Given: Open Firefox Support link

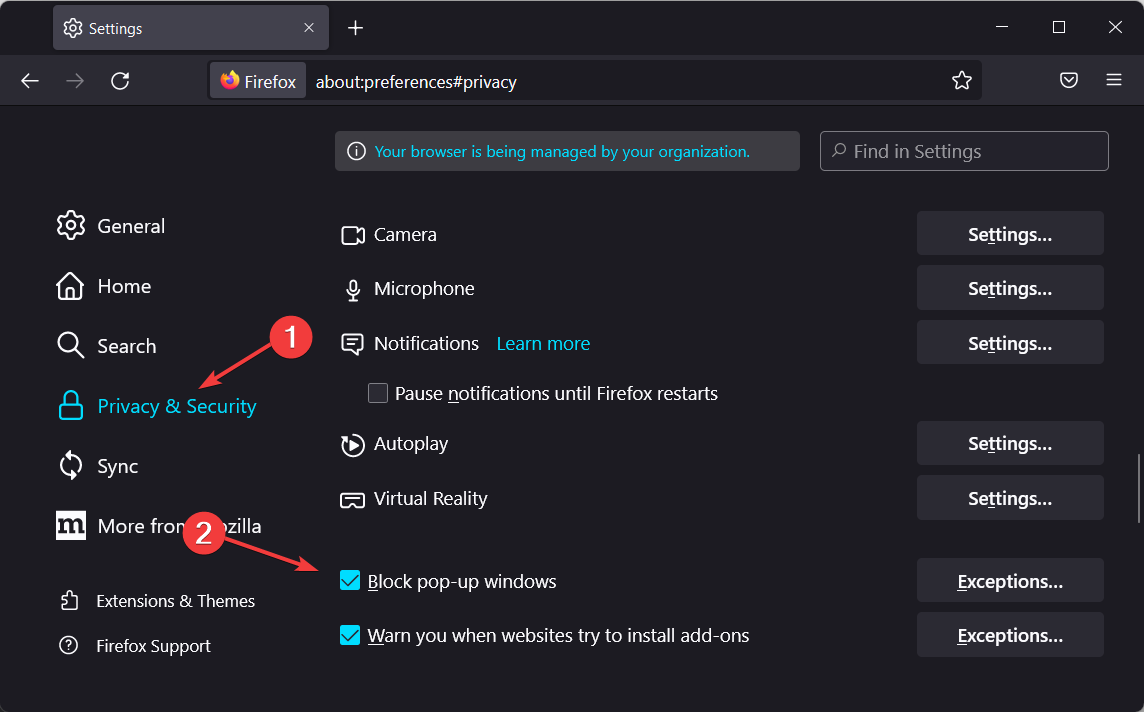Looking at the screenshot, I should click(153, 646).
